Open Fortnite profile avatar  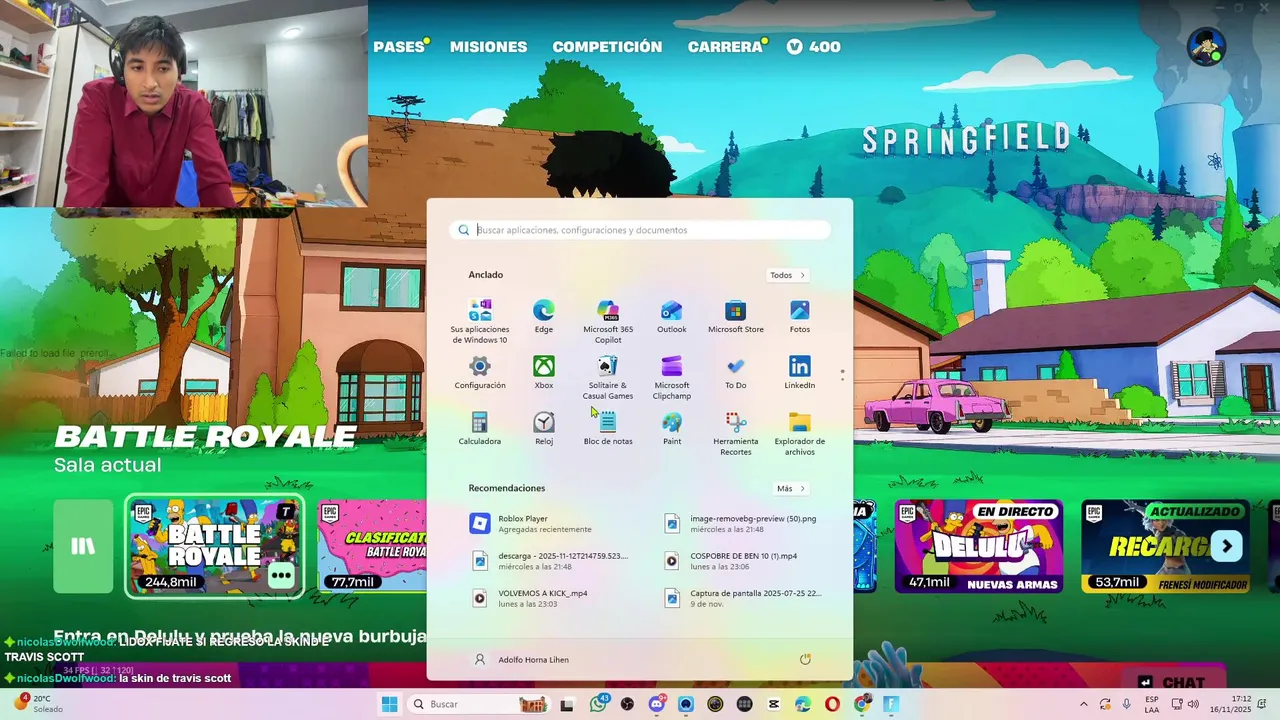[1206, 46]
